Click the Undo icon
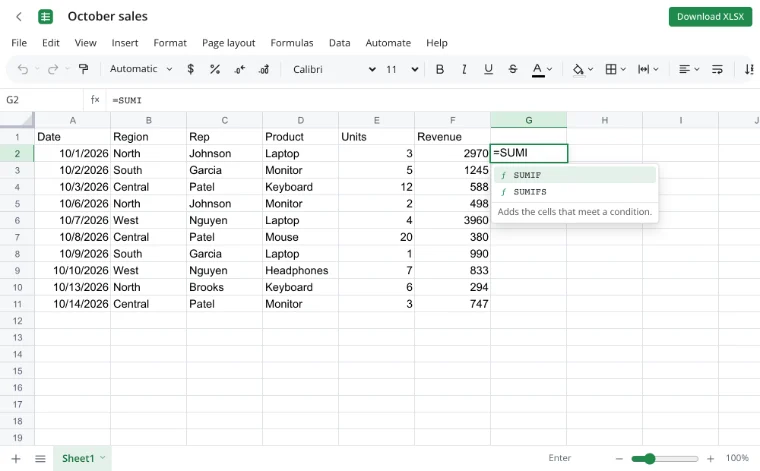Screen dimensions: 760x471 pos(23,69)
